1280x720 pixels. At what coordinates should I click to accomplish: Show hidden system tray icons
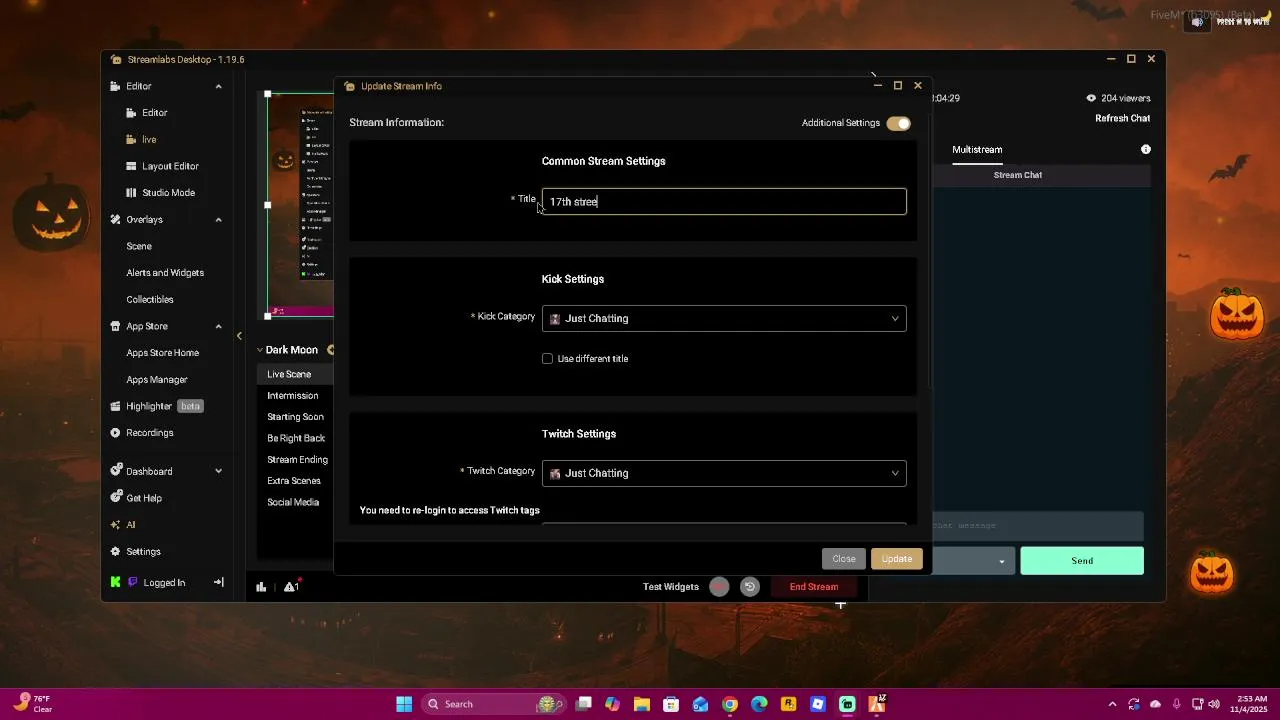click(x=1112, y=704)
